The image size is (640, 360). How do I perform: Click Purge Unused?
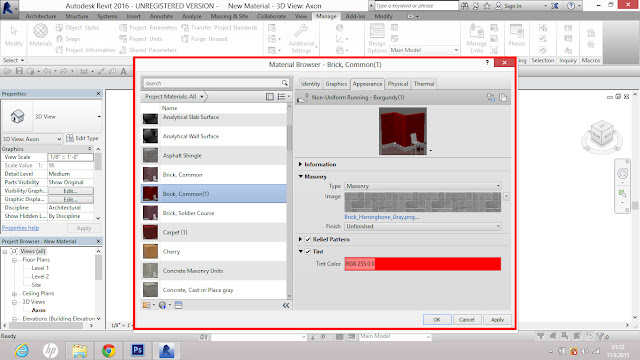(204, 39)
